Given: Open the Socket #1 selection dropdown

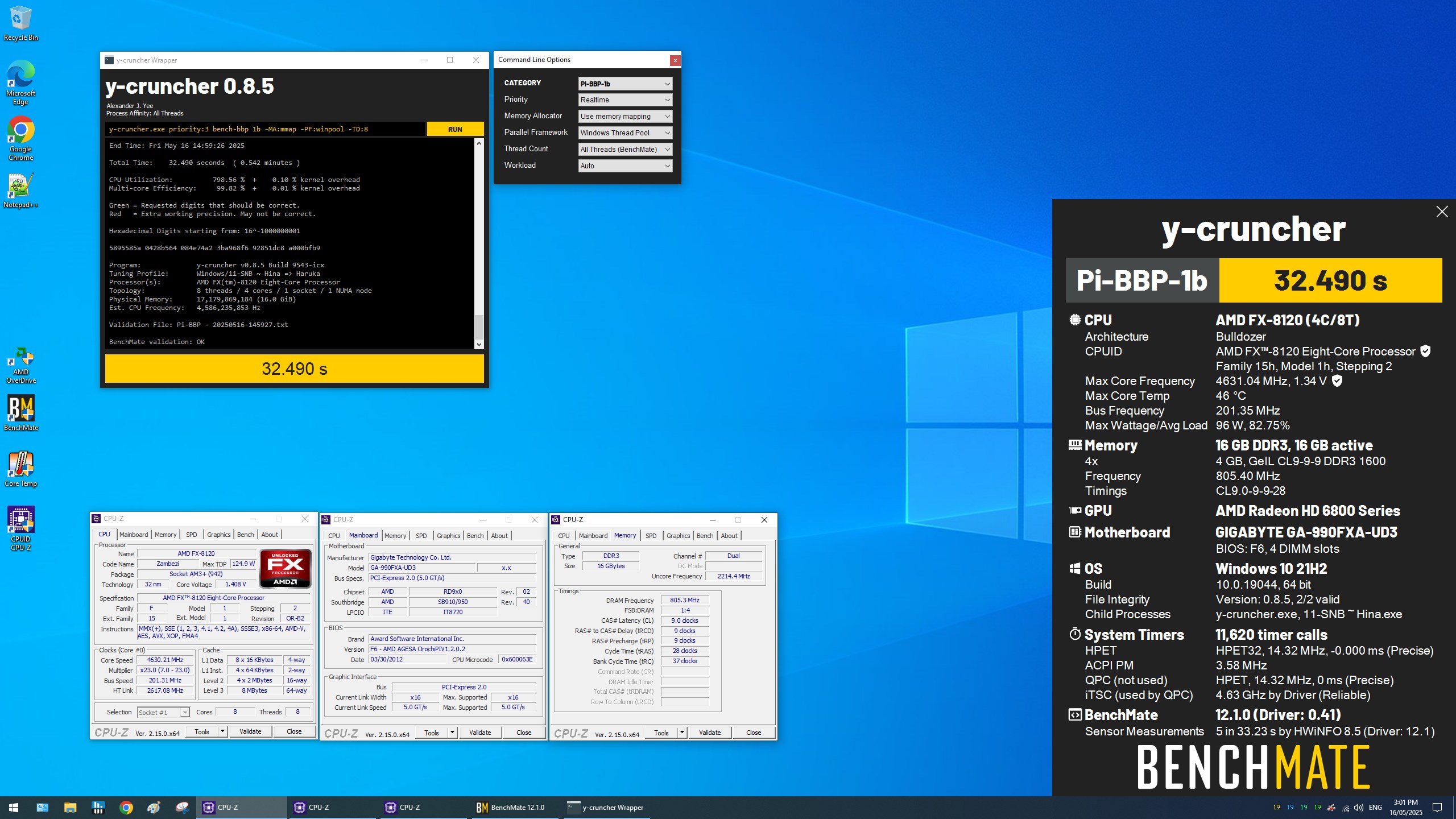Looking at the screenshot, I should (x=163, y=712).
